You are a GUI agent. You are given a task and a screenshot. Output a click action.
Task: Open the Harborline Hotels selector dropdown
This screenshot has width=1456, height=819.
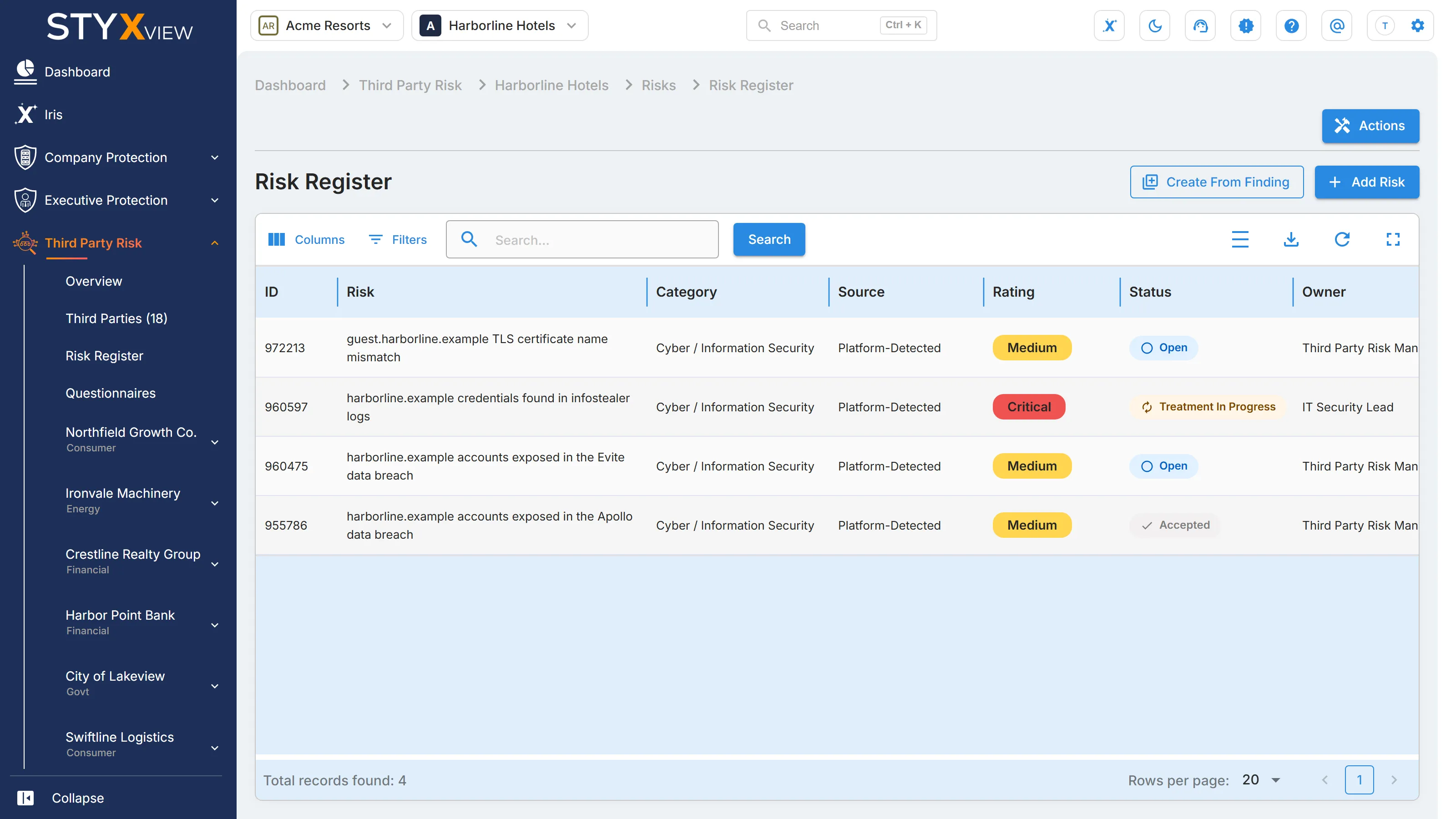tap(500, 25)
